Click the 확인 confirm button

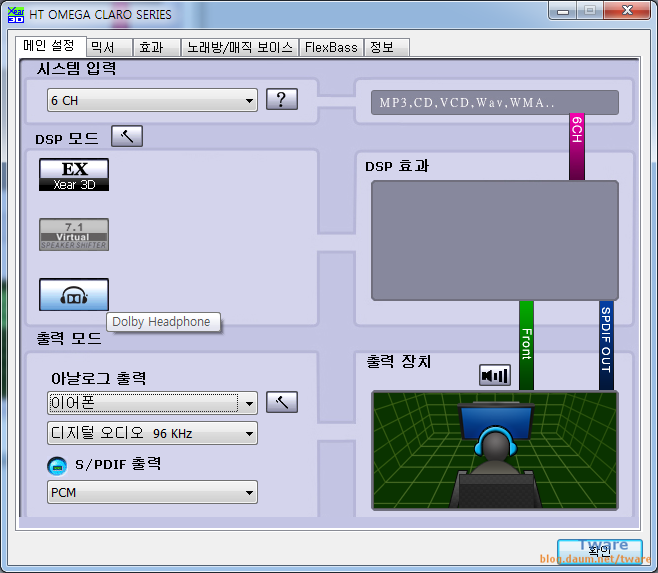coord(600,551)
